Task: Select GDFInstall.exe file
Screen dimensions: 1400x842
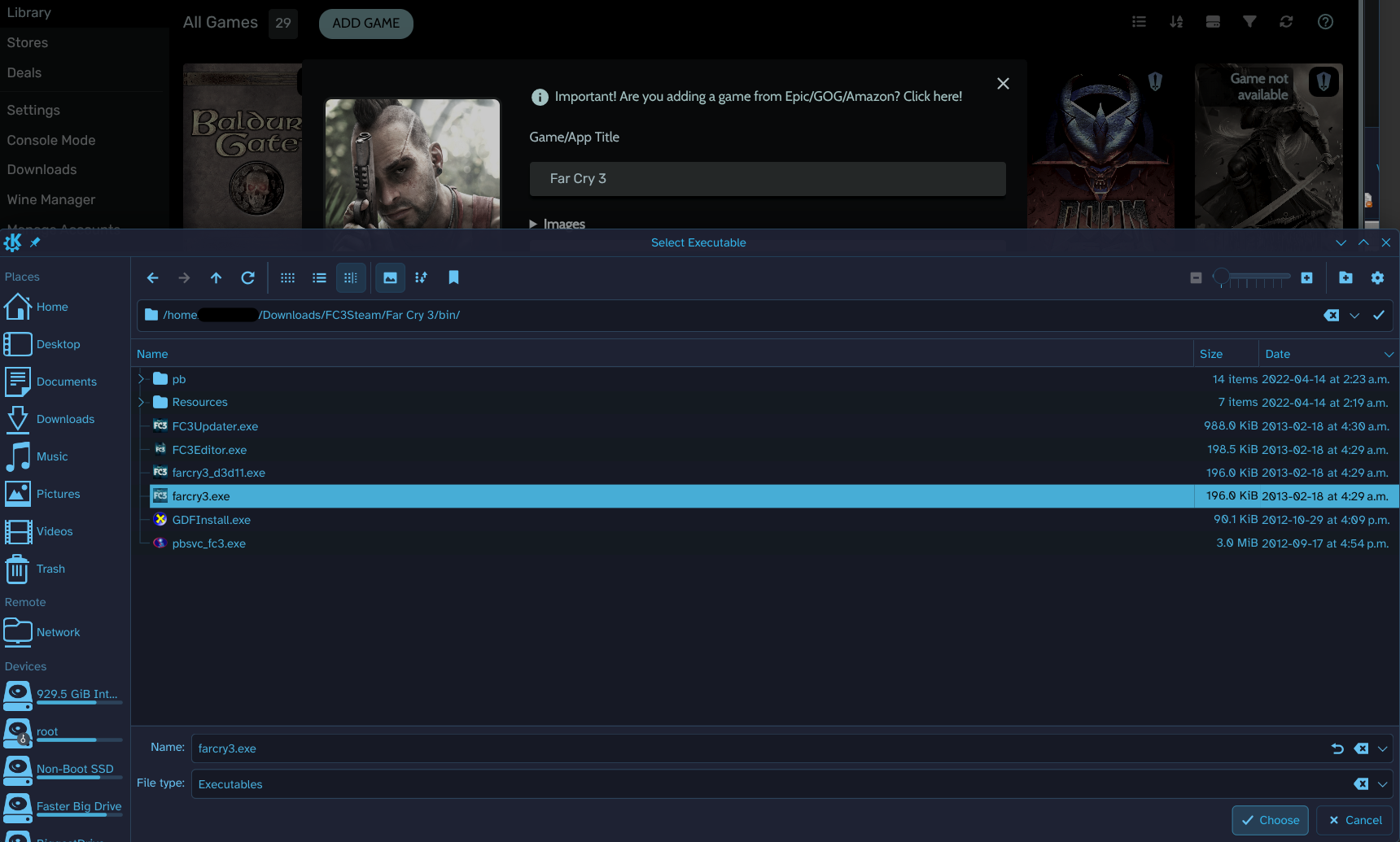Action: (x=211, y=520)
